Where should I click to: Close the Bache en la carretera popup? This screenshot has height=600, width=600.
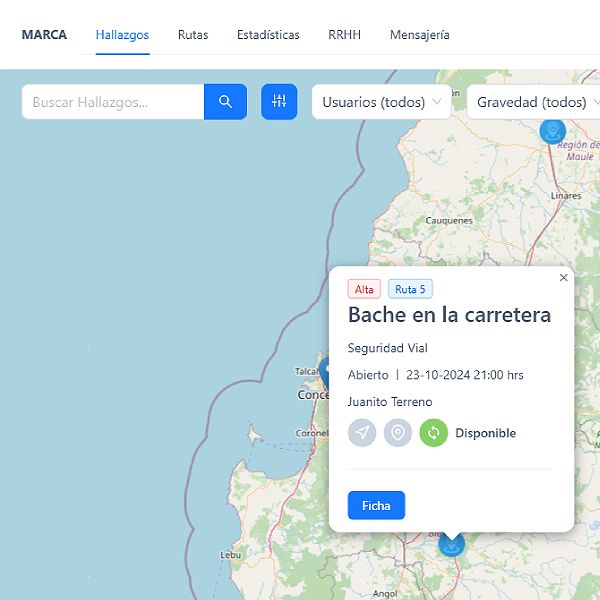tap(563, 278)
